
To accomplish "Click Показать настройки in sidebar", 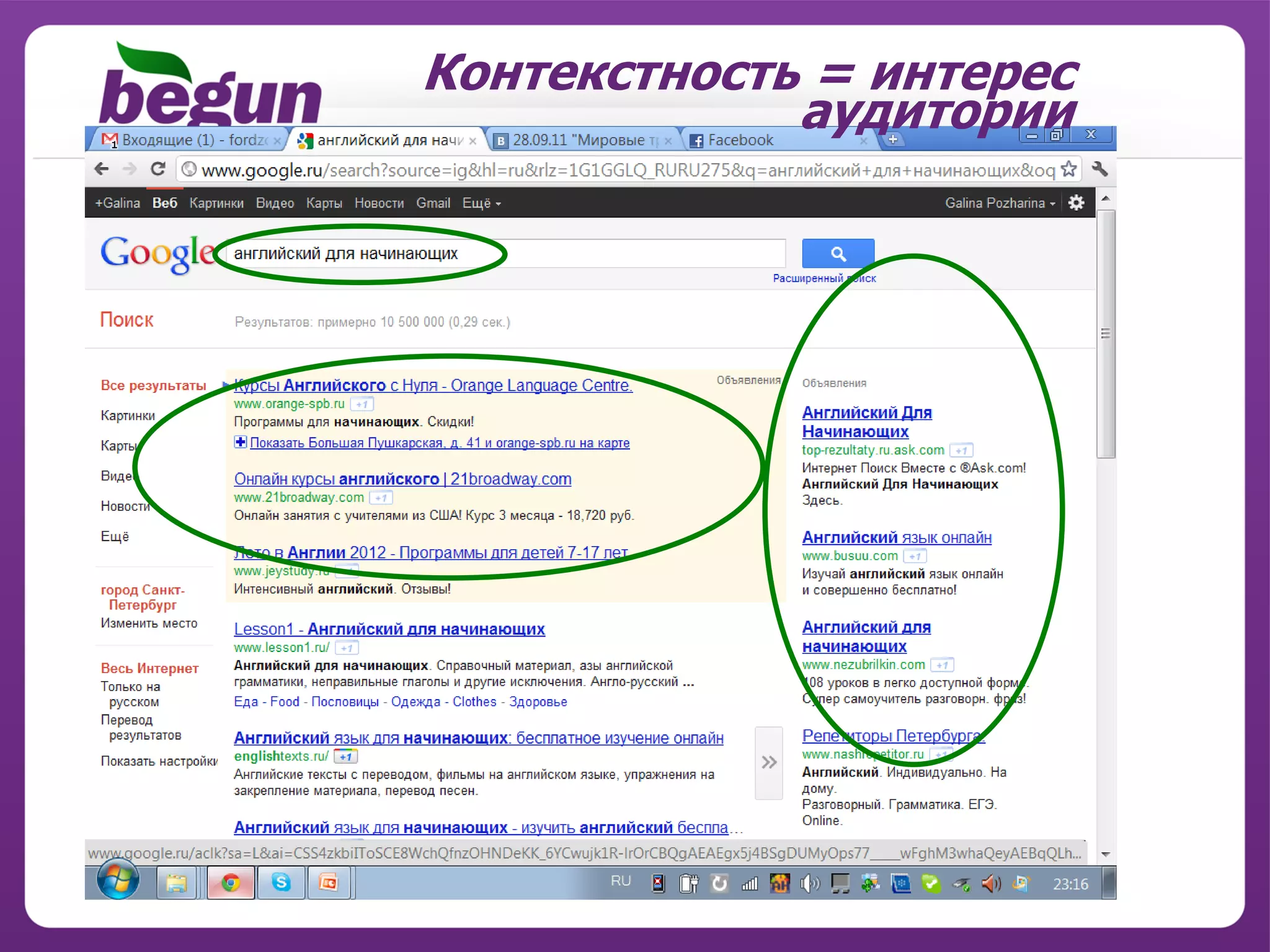I will click(159, 761).
